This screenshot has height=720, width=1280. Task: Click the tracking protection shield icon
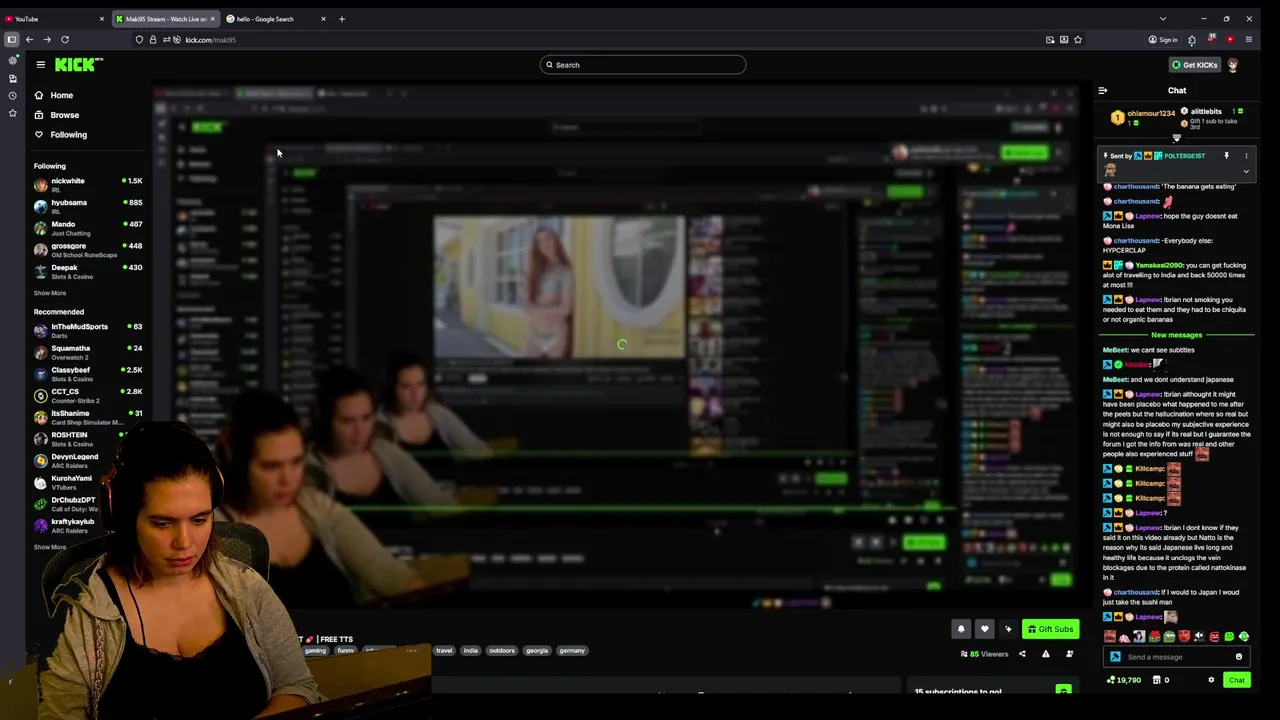[139, 40]
